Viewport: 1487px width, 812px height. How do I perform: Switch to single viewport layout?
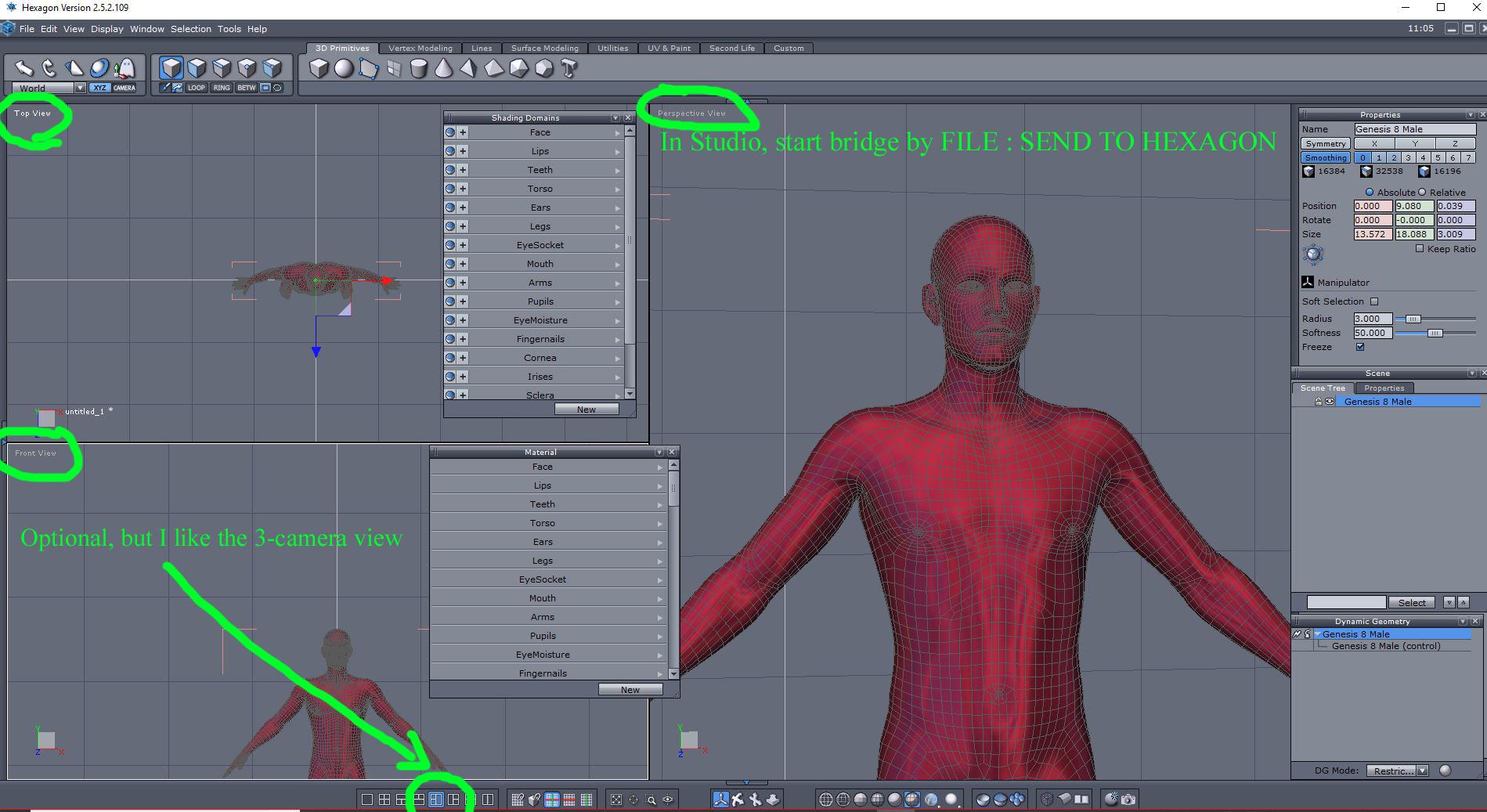pos(367,799)
